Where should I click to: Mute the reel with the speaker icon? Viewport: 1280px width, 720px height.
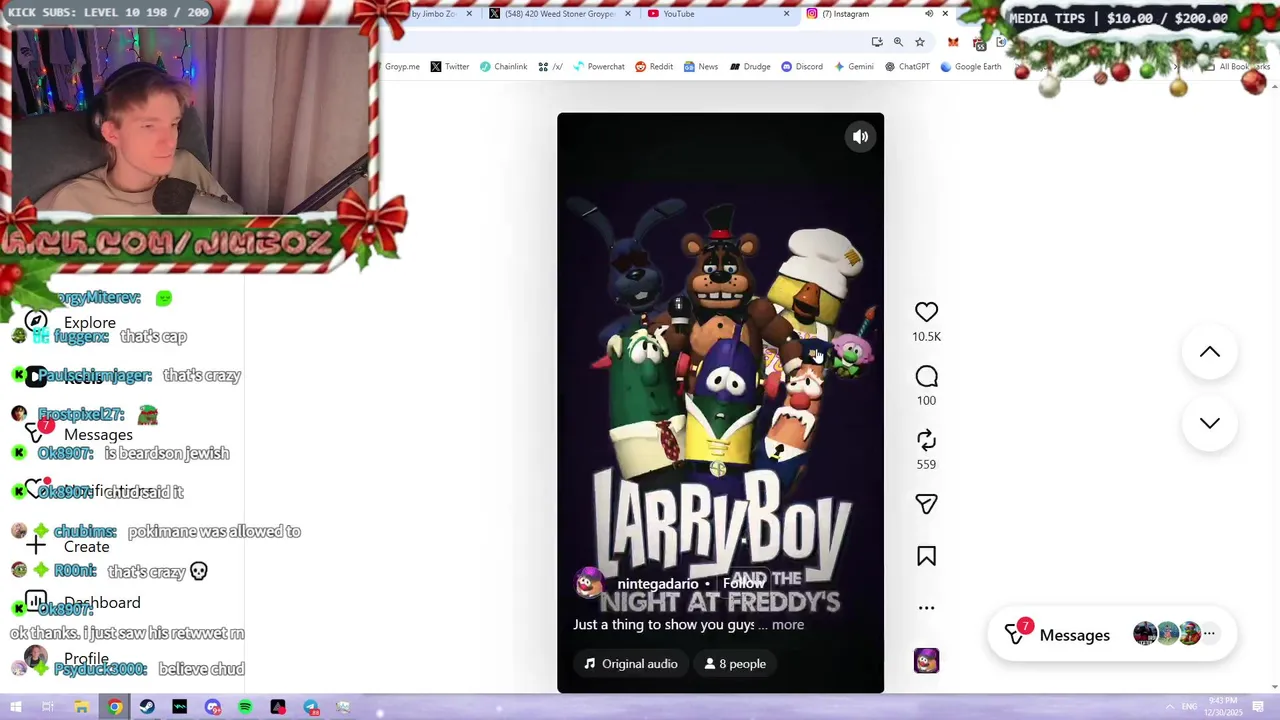tap(860, 137)
